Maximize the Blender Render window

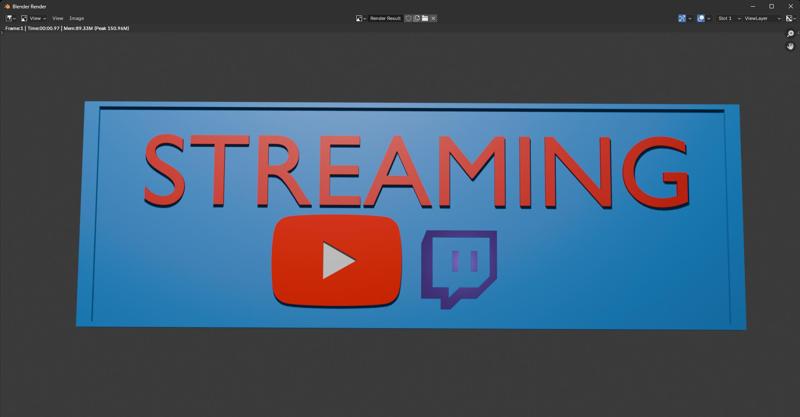[771, 7]
